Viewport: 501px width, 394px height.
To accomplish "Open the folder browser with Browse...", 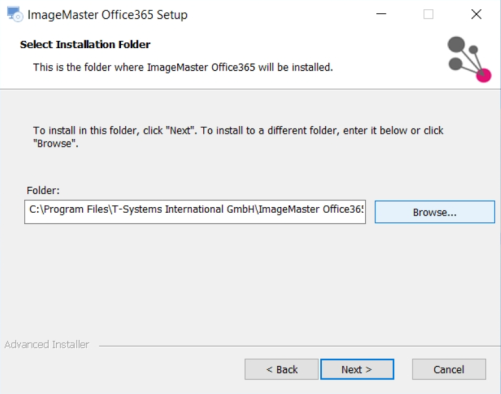I will coord(435,212).
